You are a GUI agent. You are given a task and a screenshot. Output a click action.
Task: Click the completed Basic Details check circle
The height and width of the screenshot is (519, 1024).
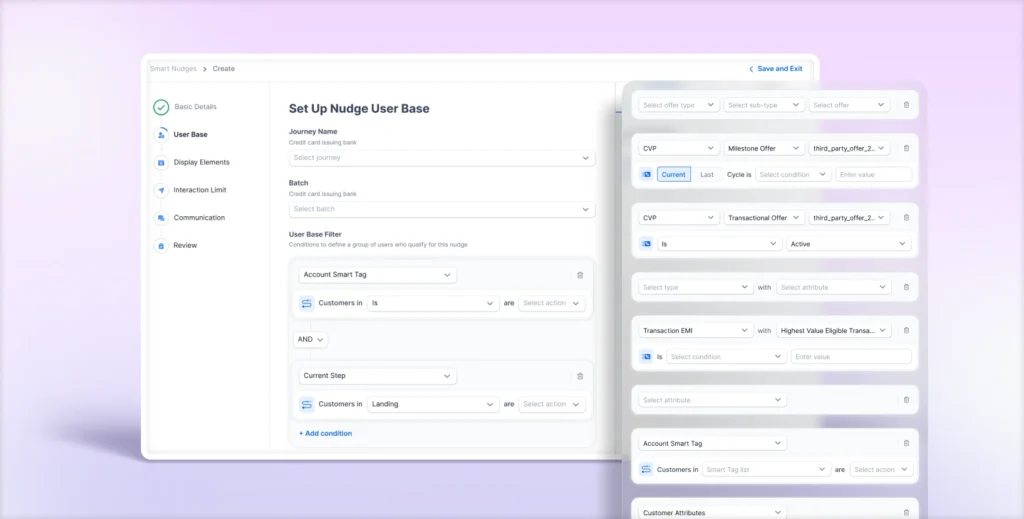161,107
